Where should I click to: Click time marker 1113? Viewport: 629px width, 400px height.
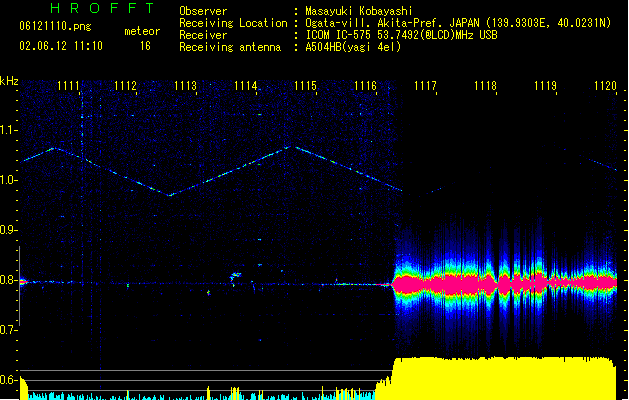click(185, 86)
